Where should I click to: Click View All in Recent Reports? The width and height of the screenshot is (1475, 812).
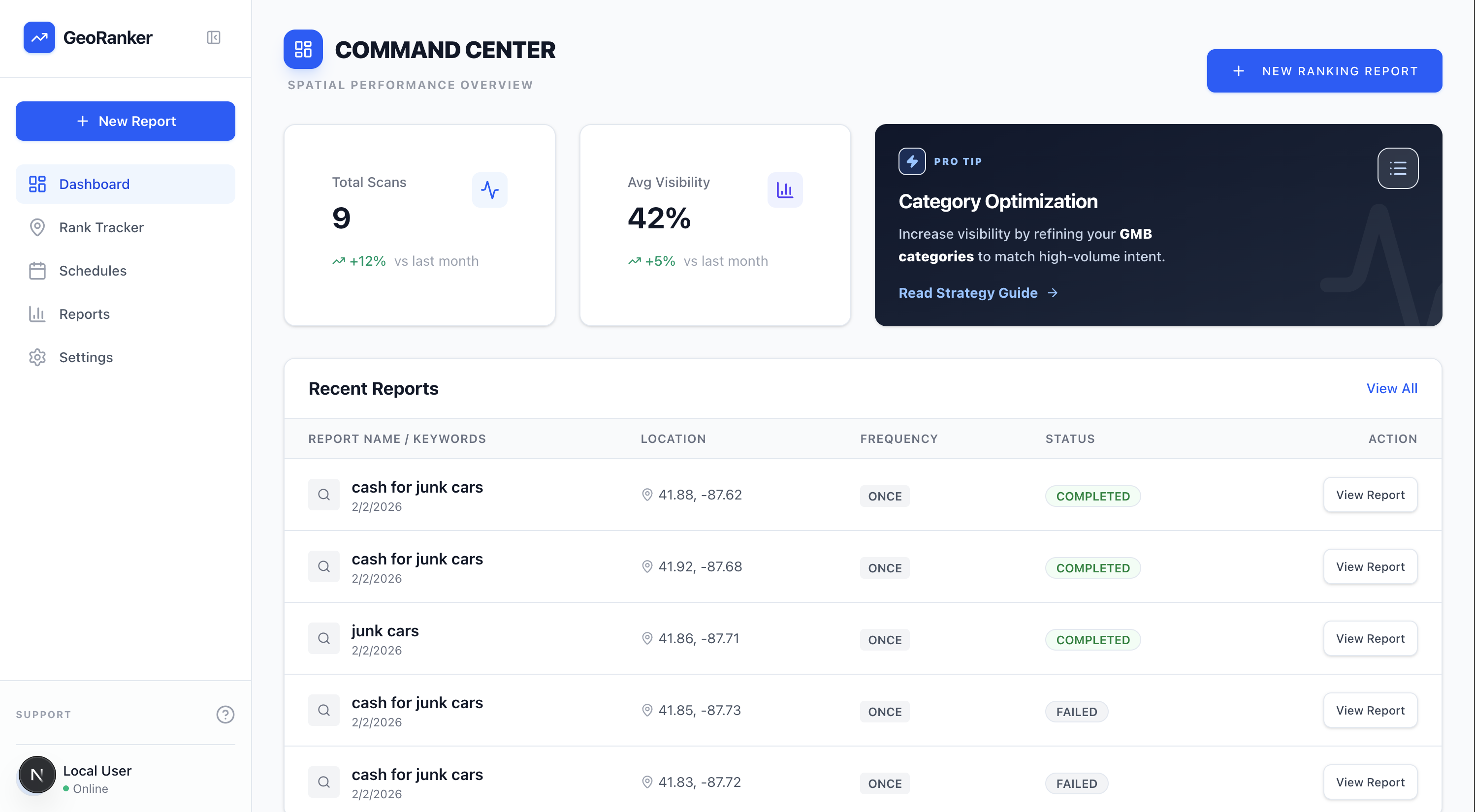pos(1392,388)
